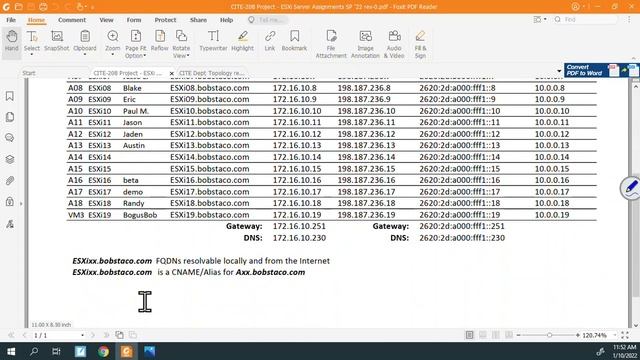
Task: Go to the previous page
Action: tap(24, 335)
